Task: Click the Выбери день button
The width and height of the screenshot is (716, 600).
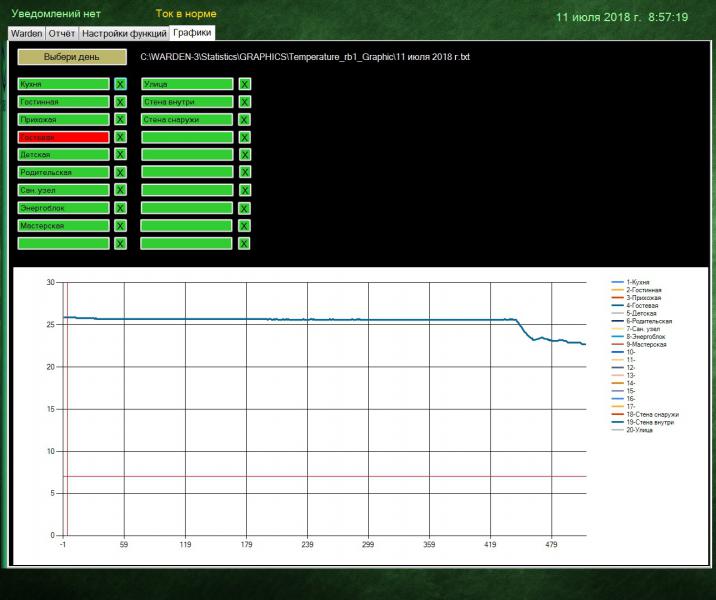Action: 72,57
